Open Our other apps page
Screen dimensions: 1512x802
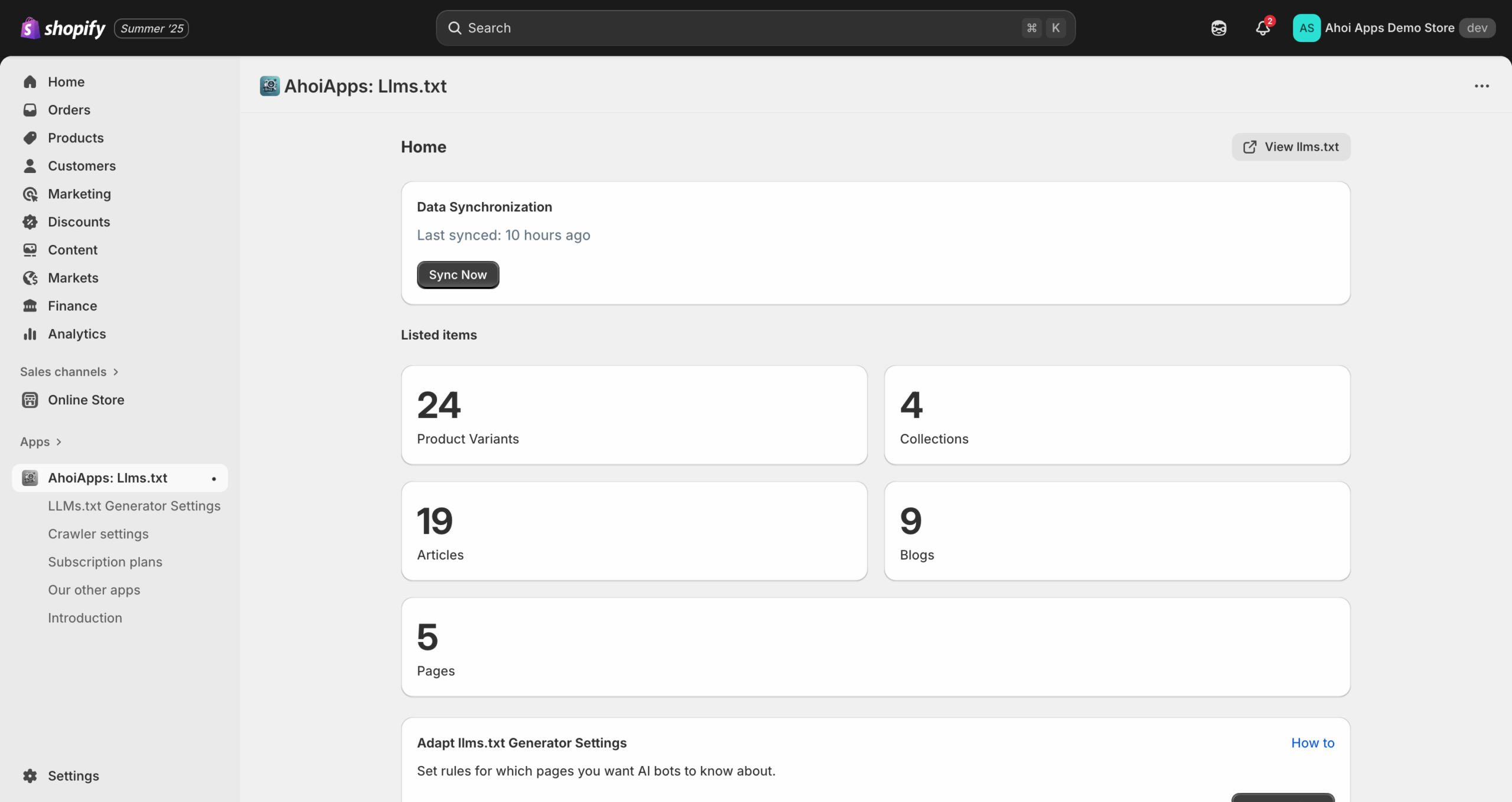click(x=94, y=590)
